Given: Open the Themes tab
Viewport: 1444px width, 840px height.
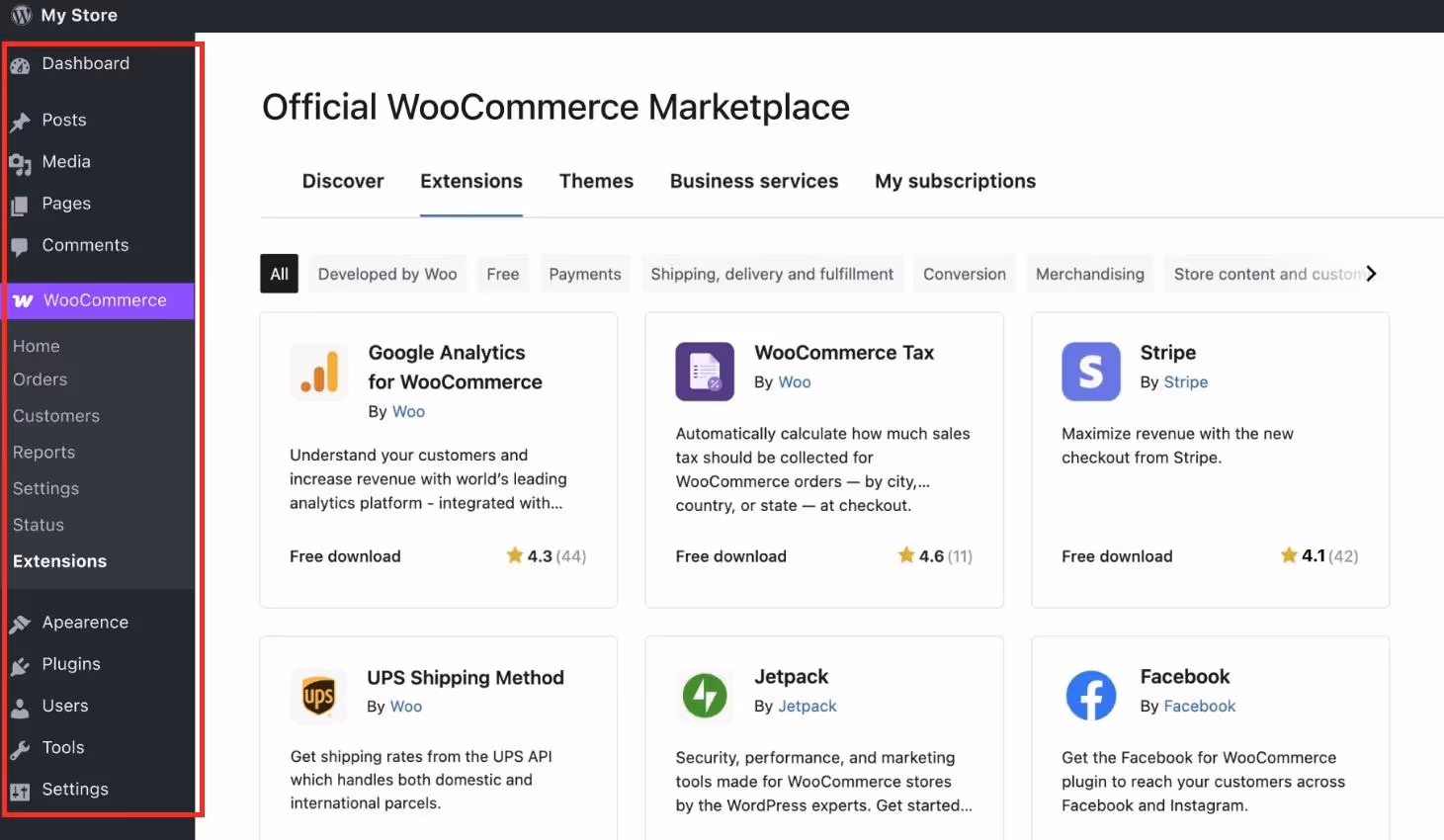Looking at the screenshot, I should [596, 181].
